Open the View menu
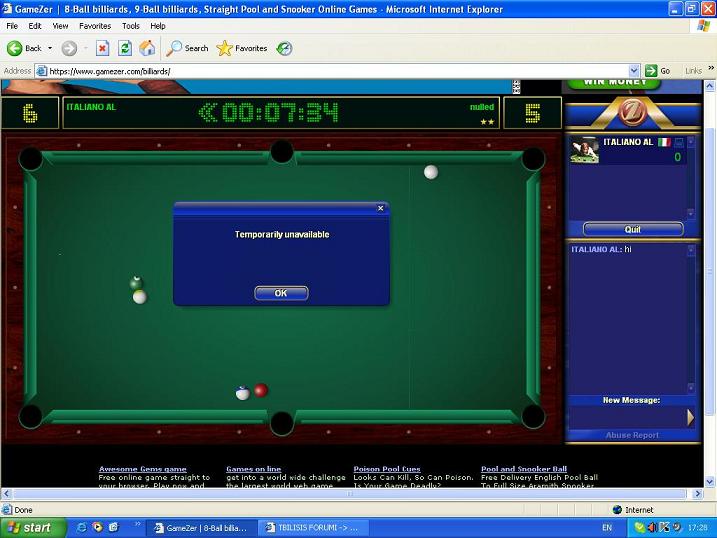This screenshot has height=538, width=717. click(x=60, y=26)
